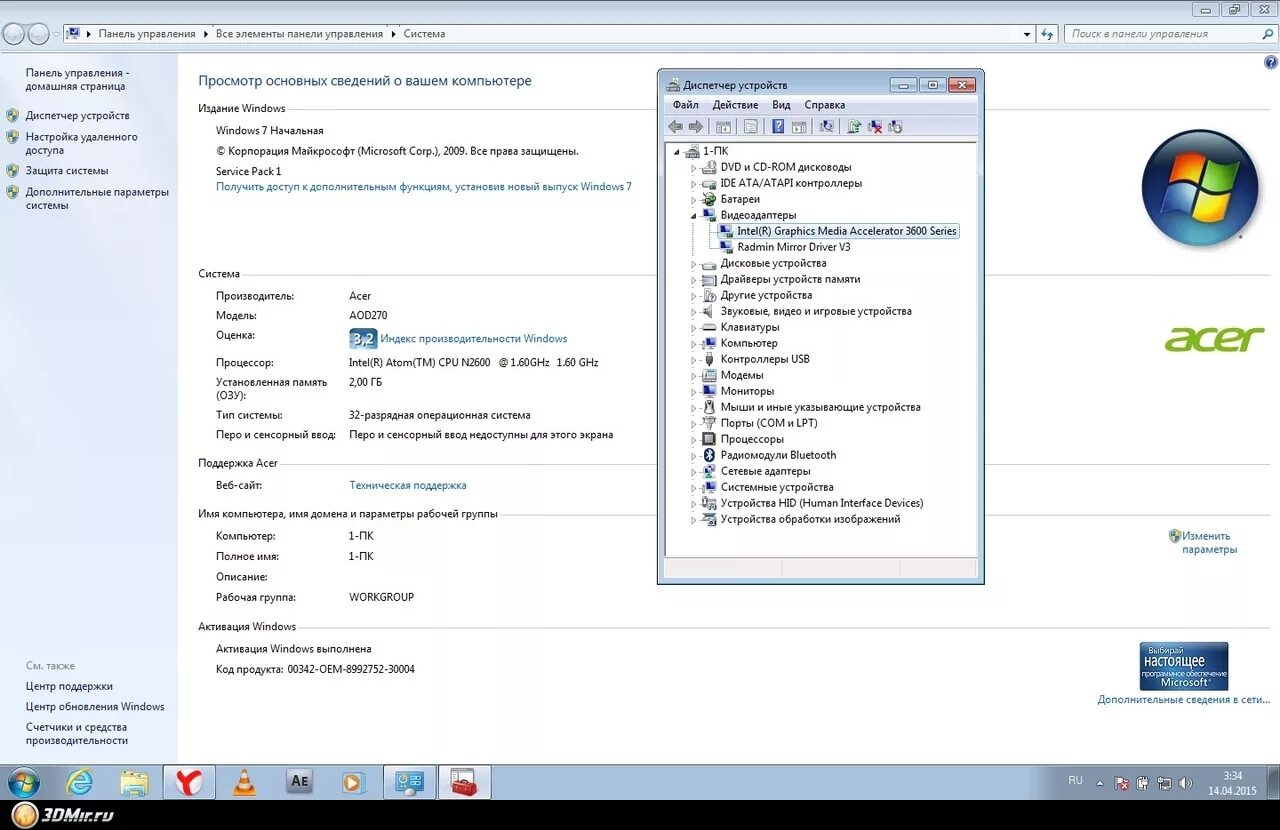Open the help question mark icon in Control Panel

(x=1271, y=62)
